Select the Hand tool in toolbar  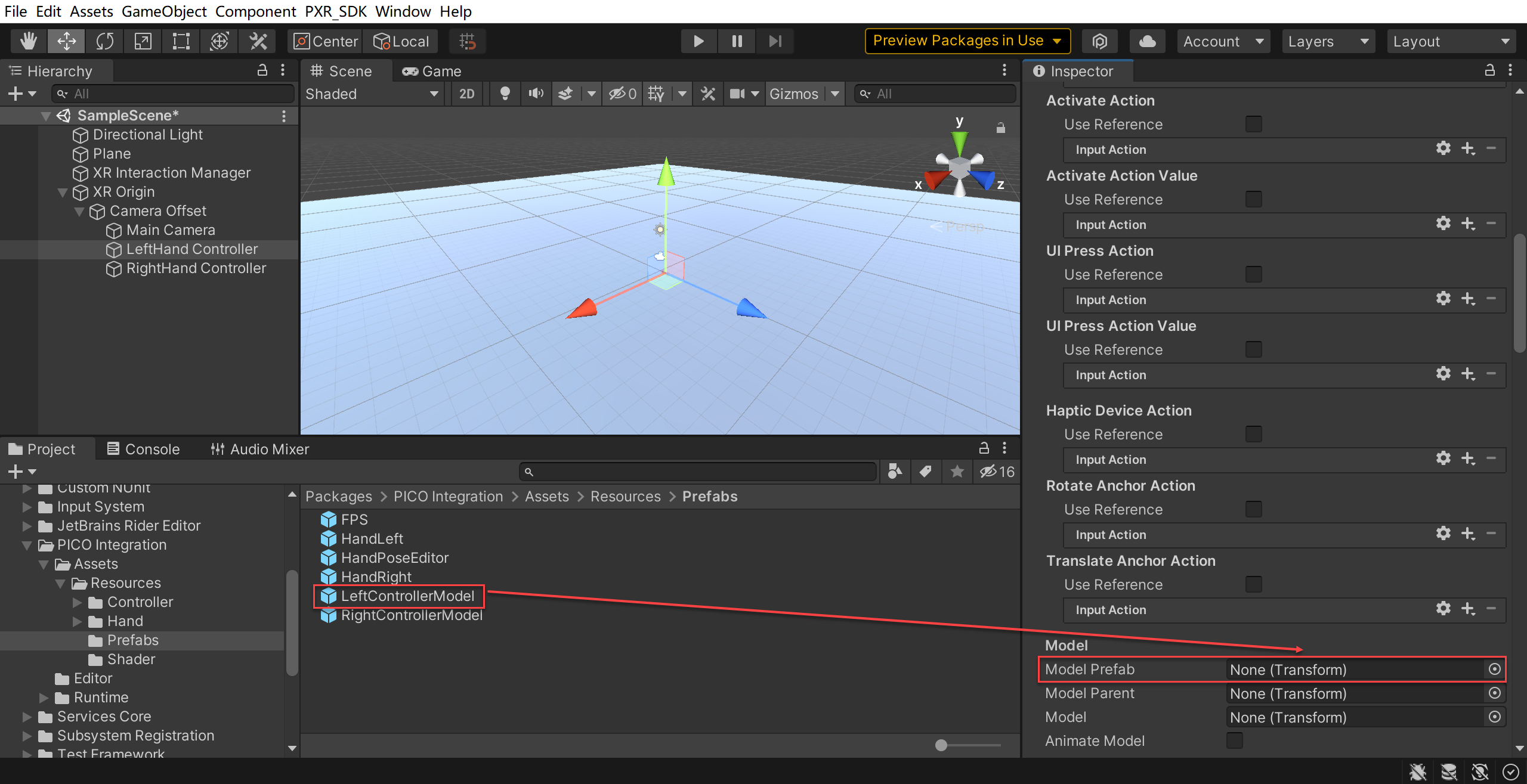(28, 41)
